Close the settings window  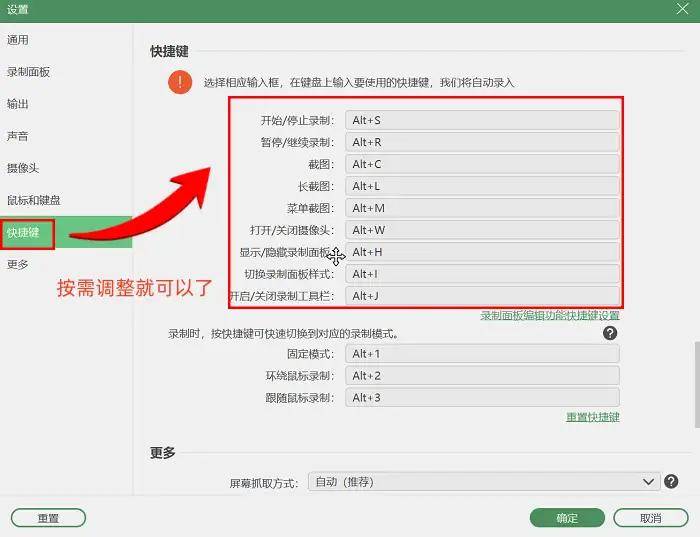682,9
